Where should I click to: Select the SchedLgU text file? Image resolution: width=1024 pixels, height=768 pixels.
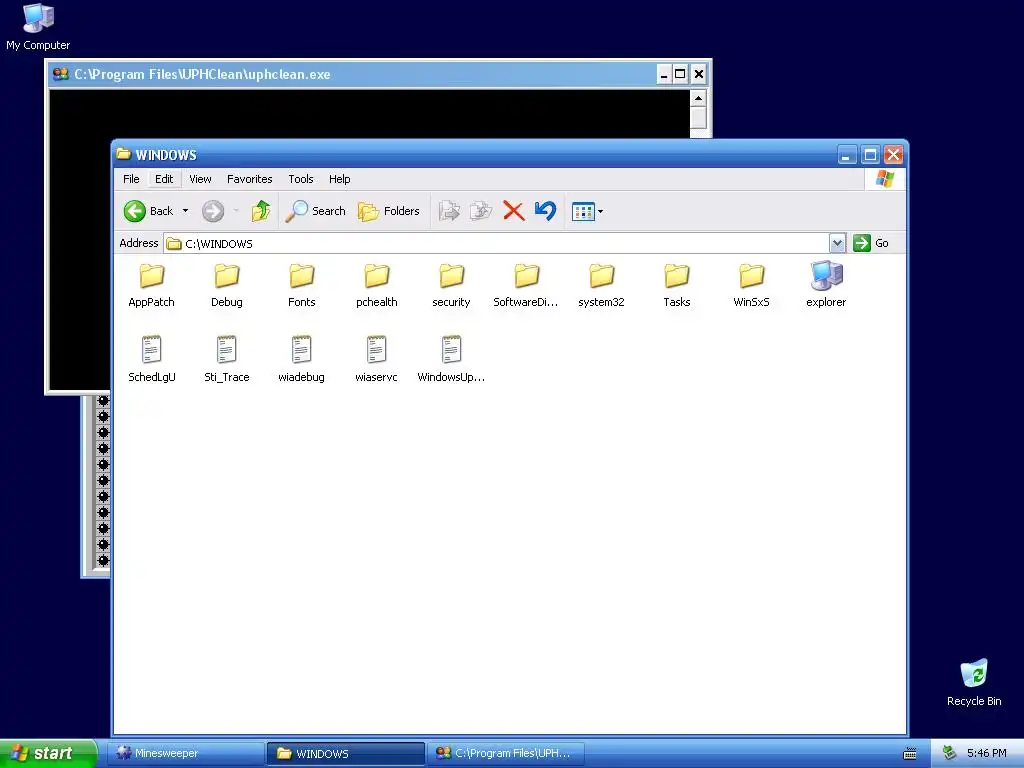(152, 359)
